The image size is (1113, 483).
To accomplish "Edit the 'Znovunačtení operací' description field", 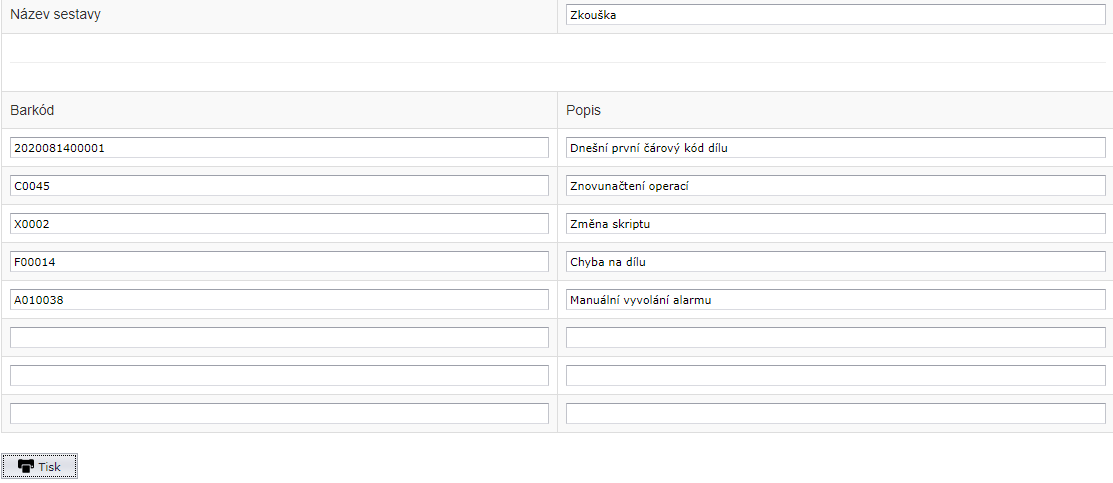I will [835, 186].
